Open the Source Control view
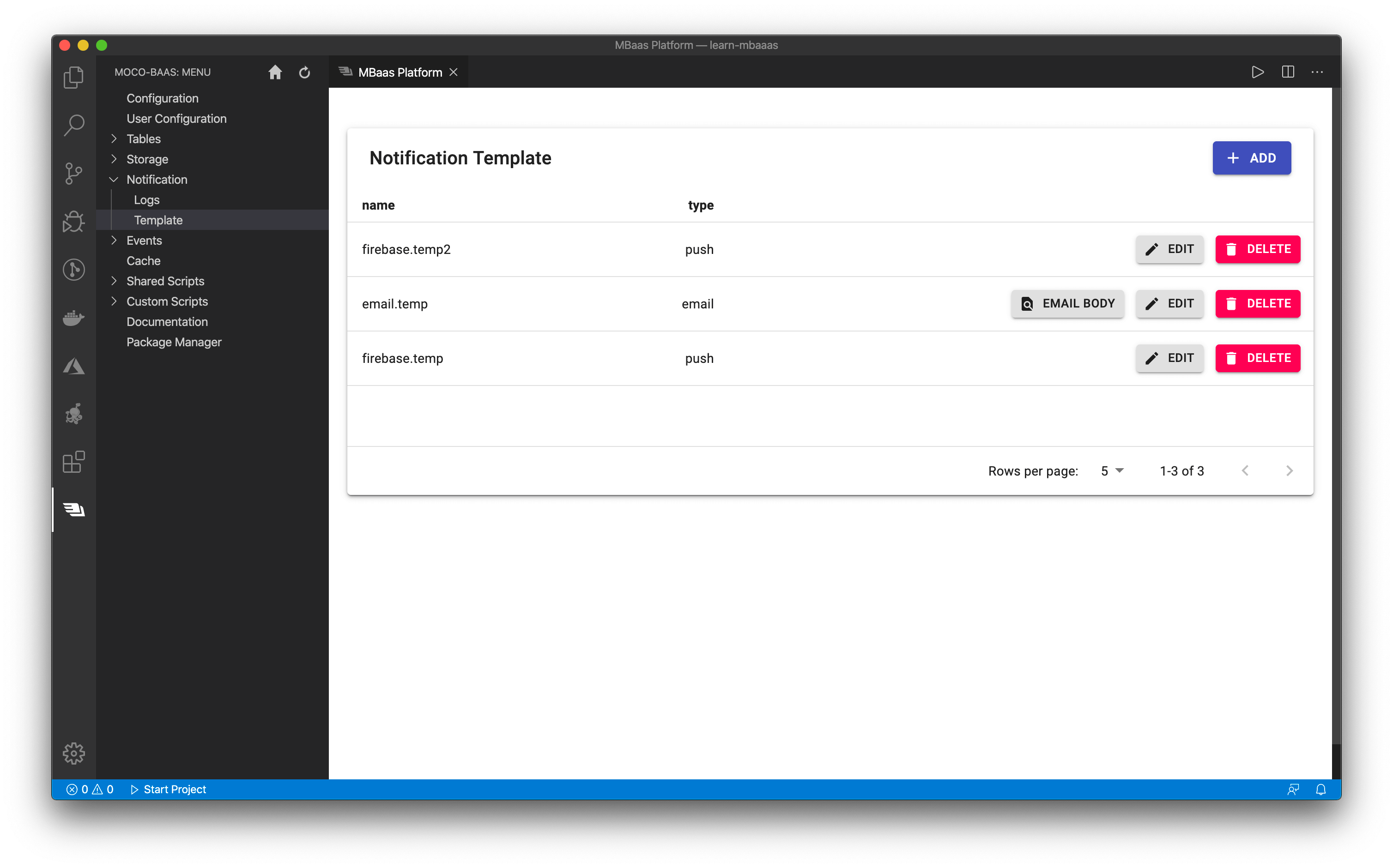 tap(73, 173)
